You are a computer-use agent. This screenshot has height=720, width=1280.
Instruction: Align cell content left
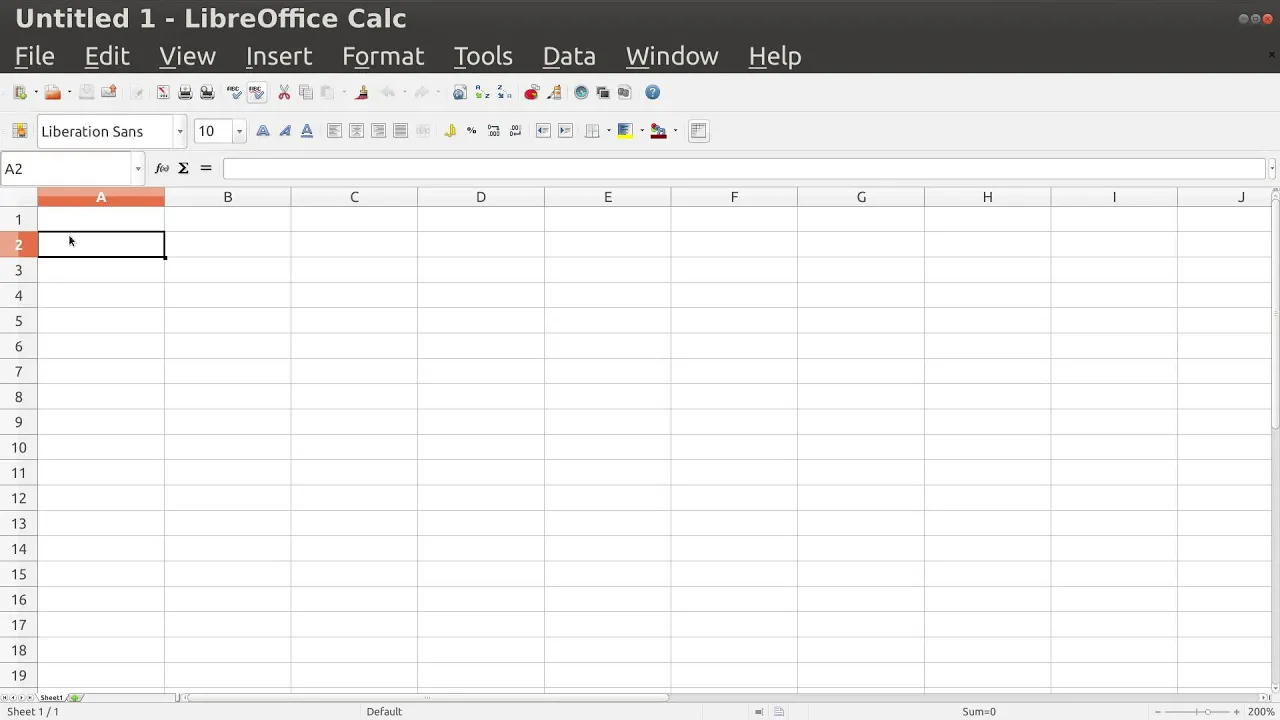pyautogui.click(x=334, y=131)
